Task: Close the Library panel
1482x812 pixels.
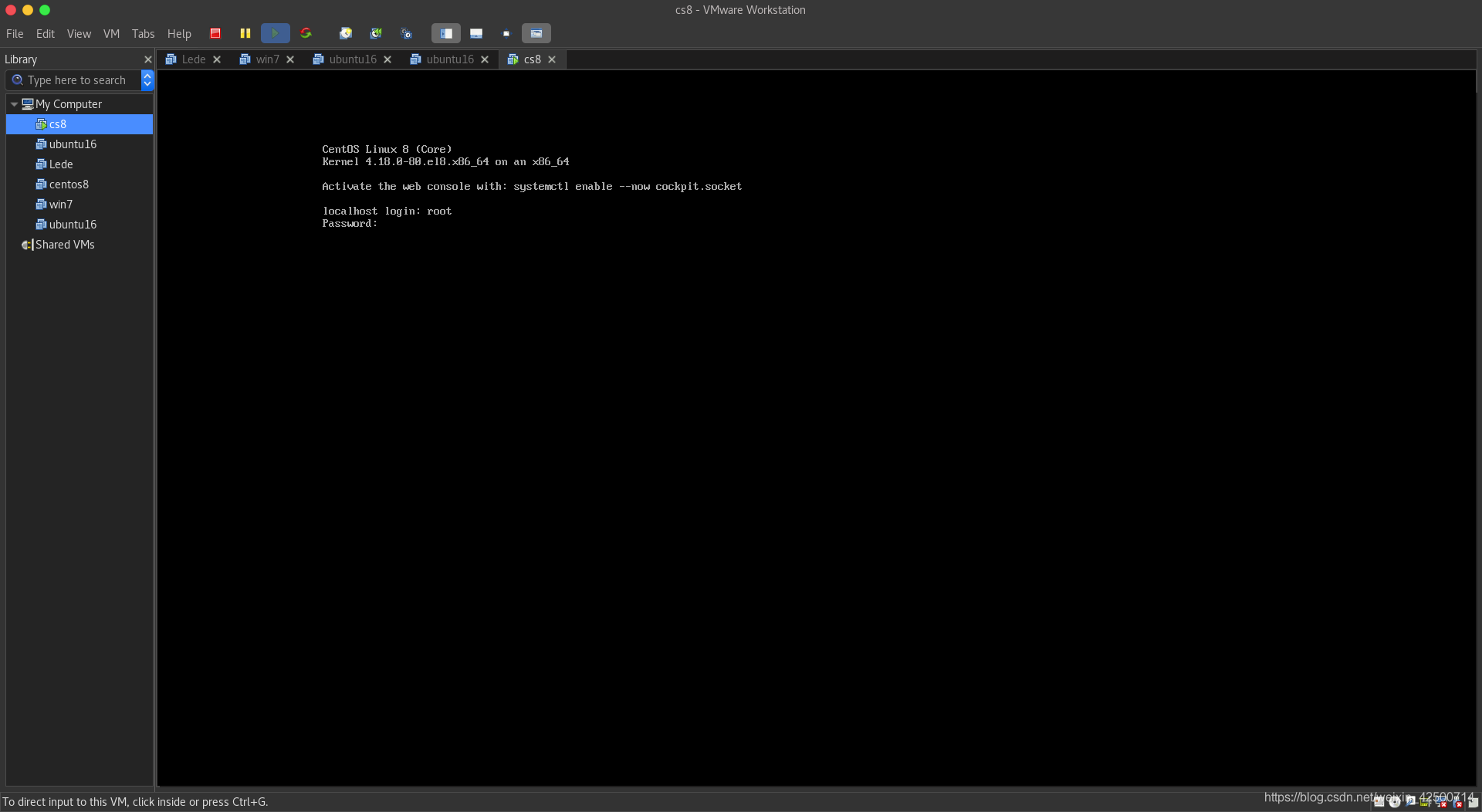Action: pyautogui.click(x=147, y=59)
